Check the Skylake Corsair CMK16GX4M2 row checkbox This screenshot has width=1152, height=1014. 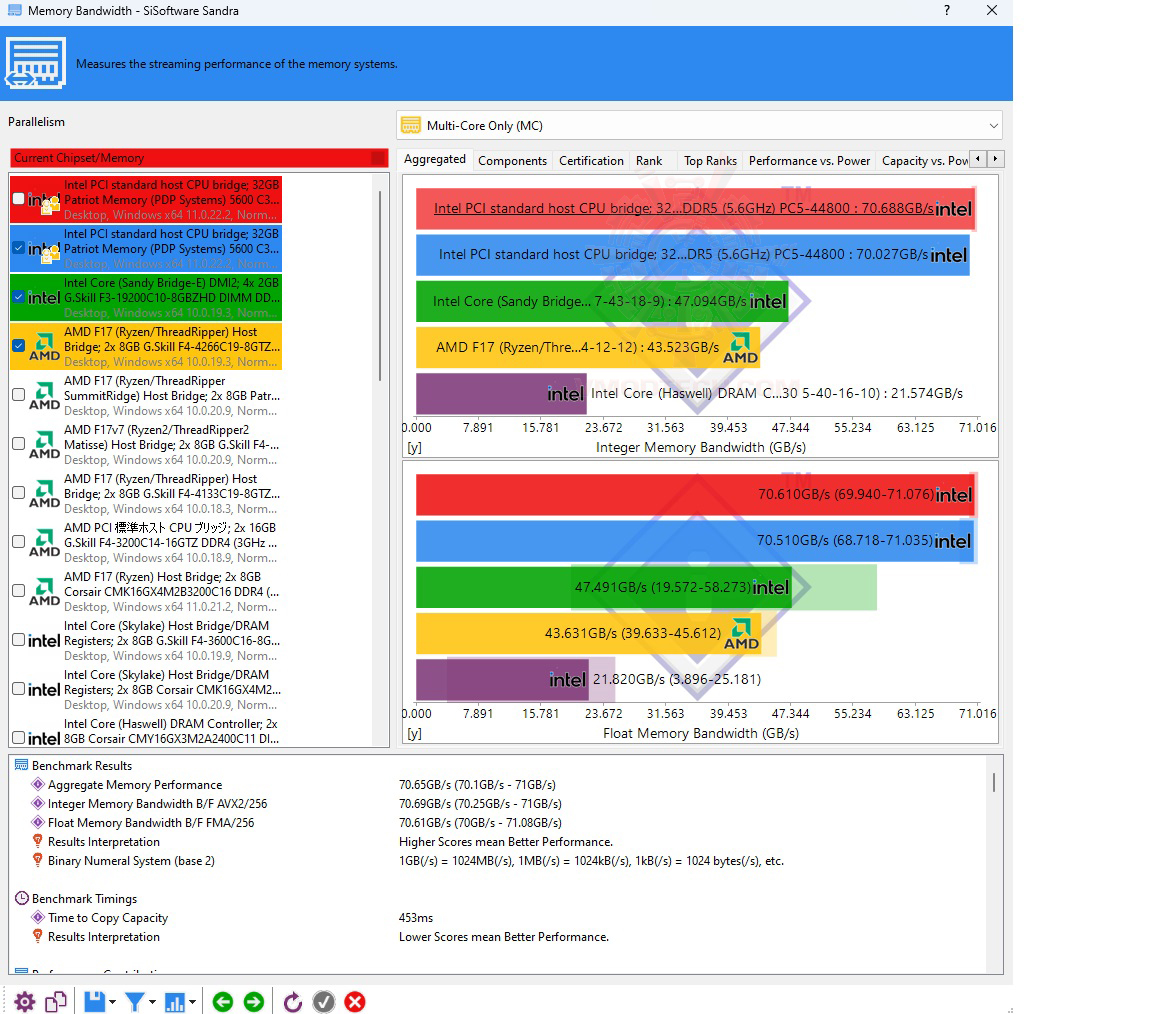click(19, 689)
